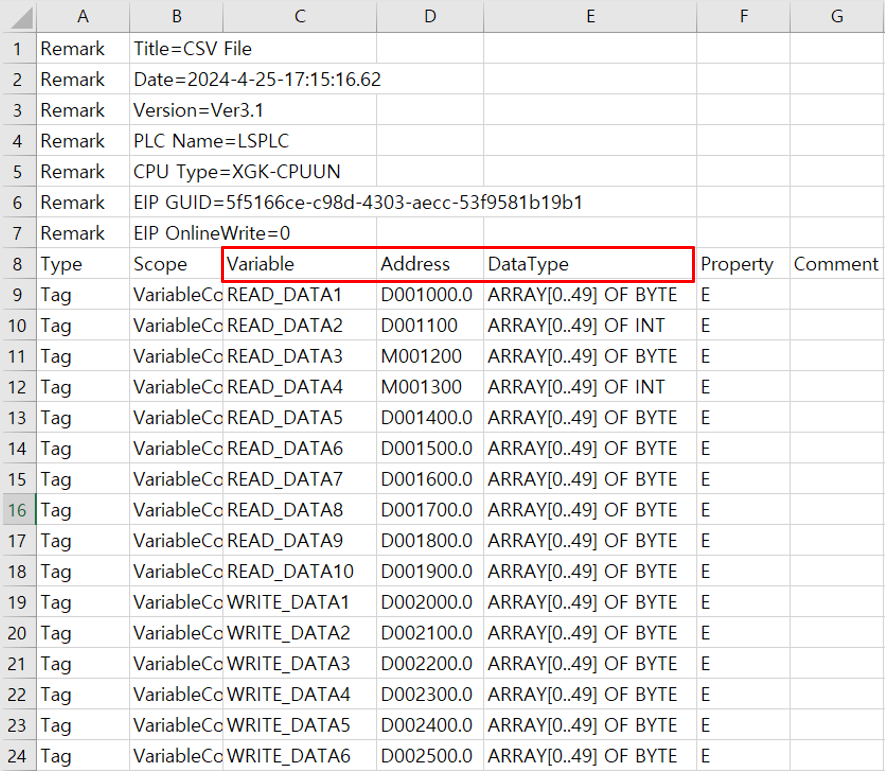Select the Tag cell in row 9
The height and width of the screenshot is (771, 885).
83,294
